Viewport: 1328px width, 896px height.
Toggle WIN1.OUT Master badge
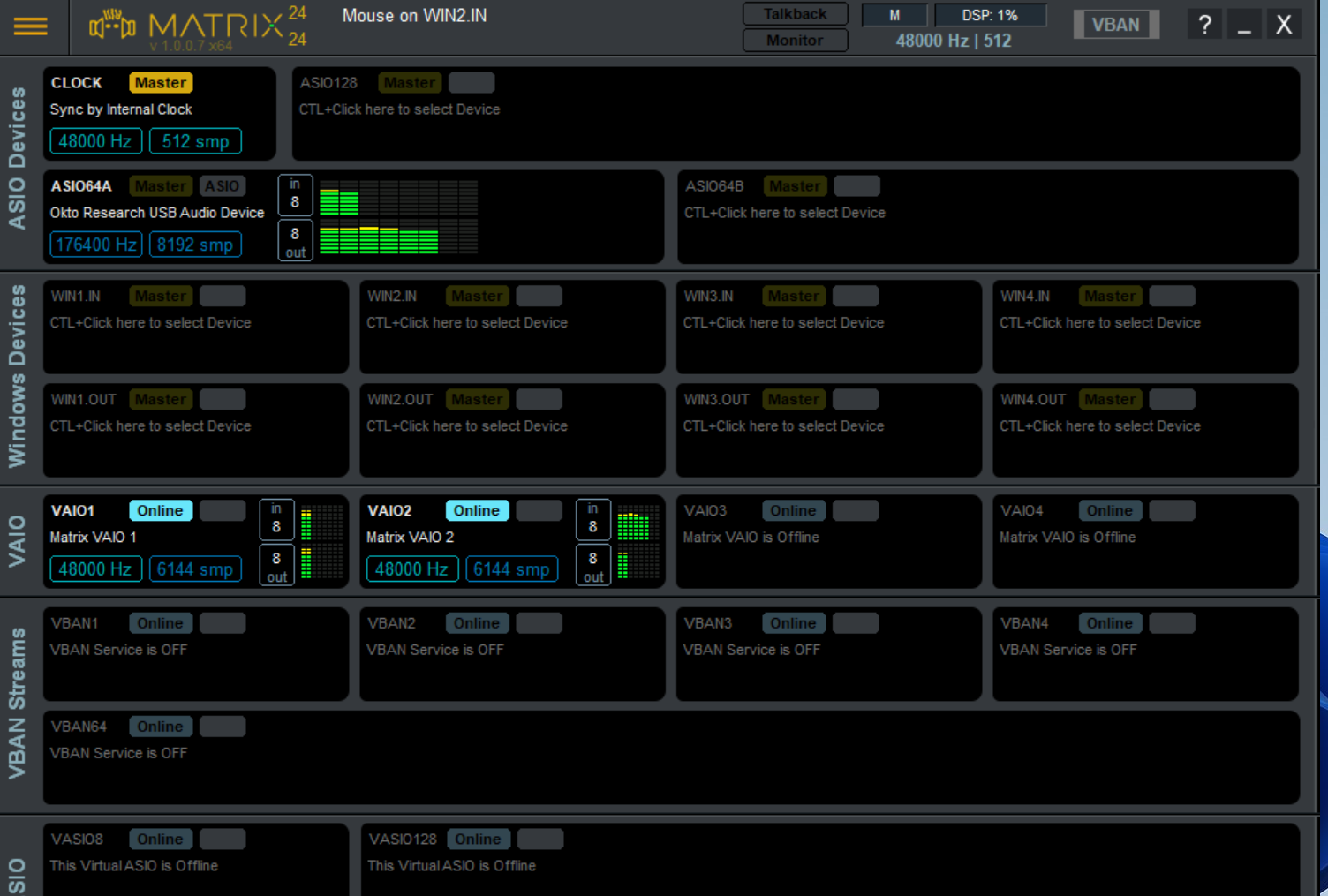[x=161, y=399]
